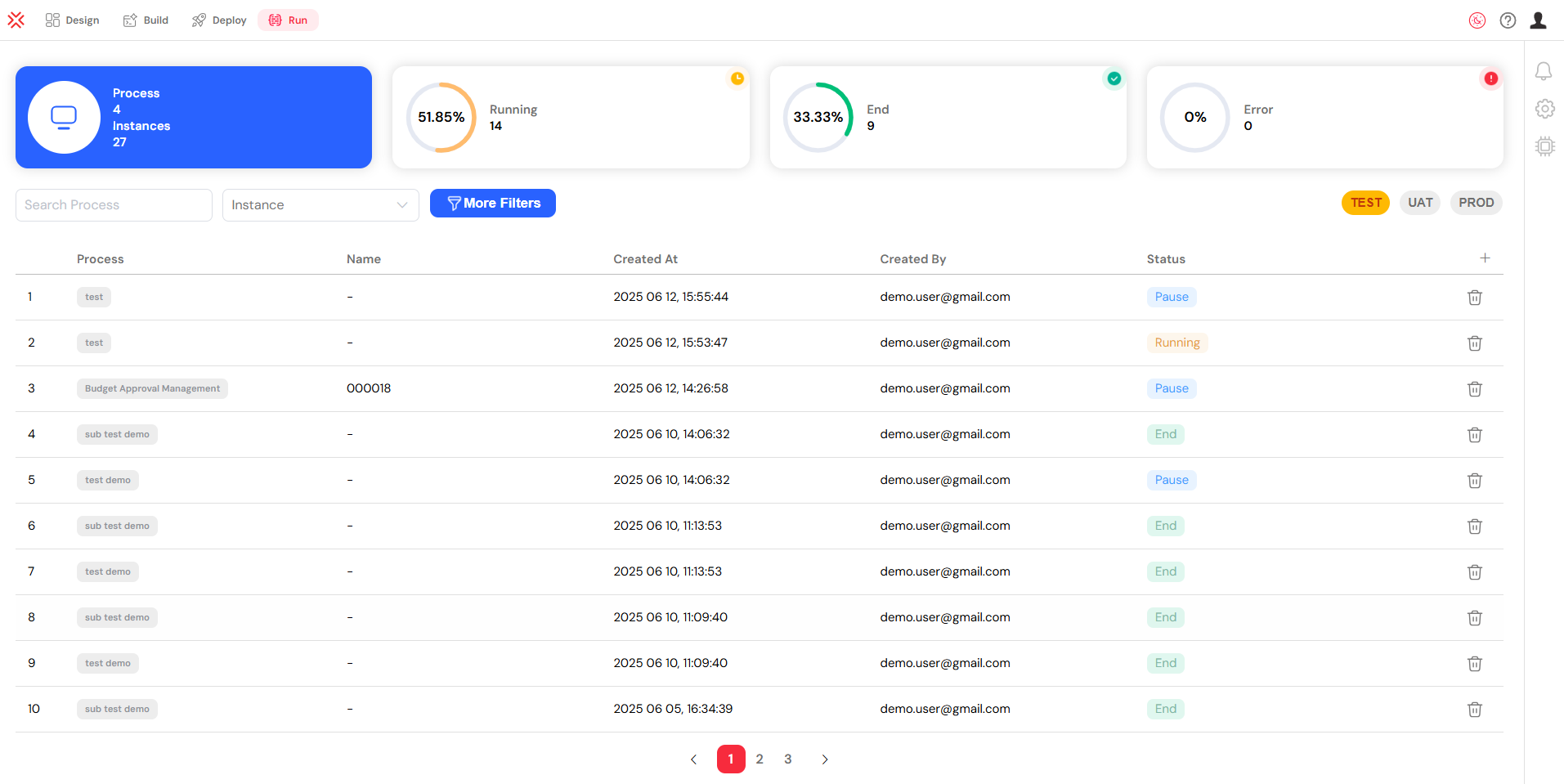Go to next page with the right chevron
Viewport: 1564px width, 784px height.
(x=824, y=759)
